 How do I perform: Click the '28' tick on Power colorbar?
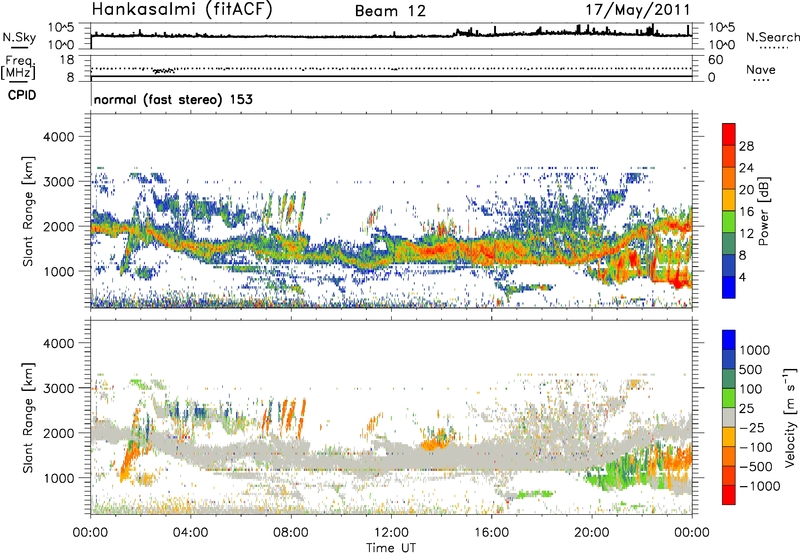pos(746,146)
